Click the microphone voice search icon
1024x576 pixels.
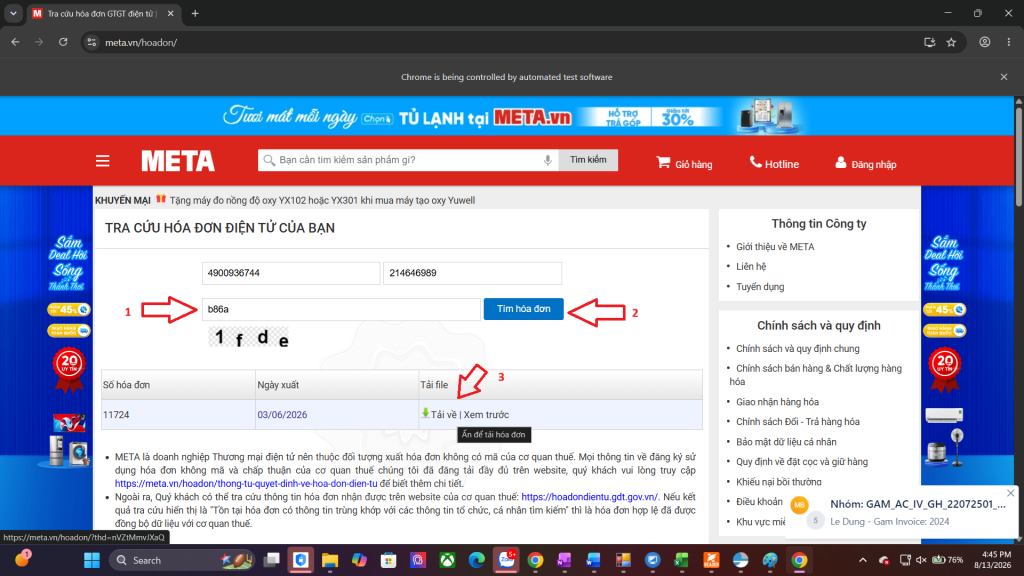pos(548,160)
